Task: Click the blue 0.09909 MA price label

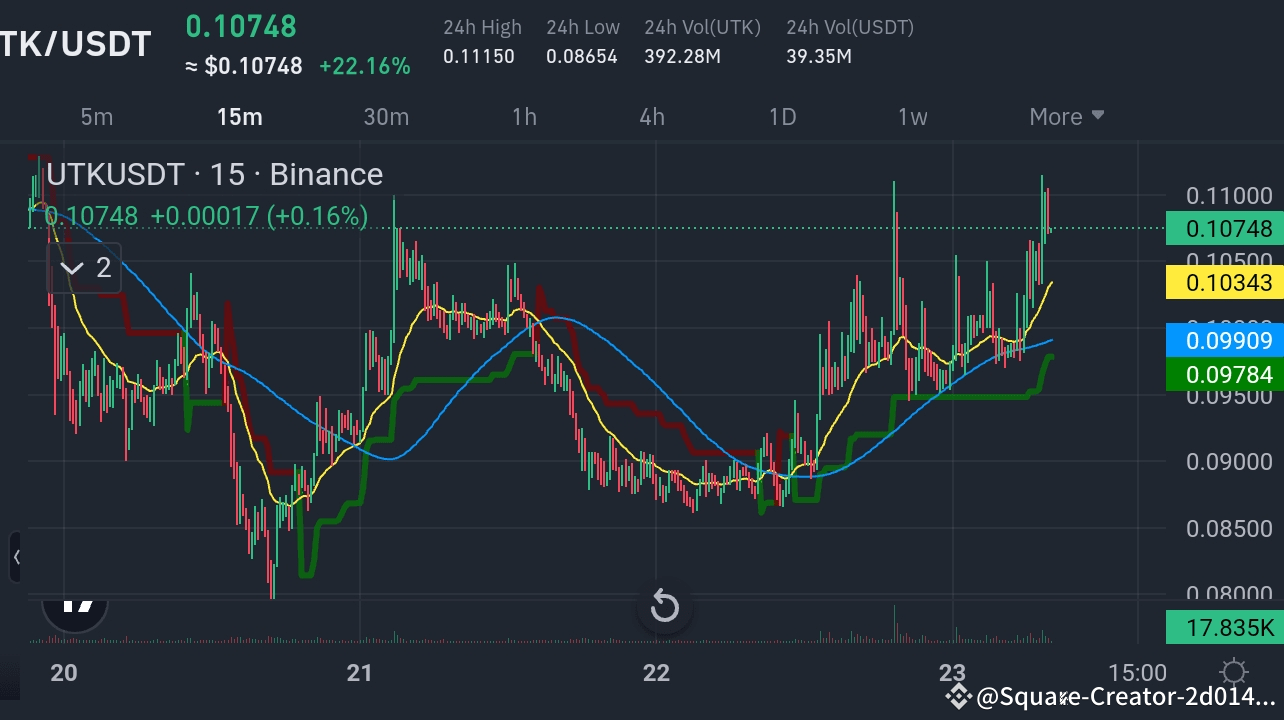Action: coord(1223,340)
